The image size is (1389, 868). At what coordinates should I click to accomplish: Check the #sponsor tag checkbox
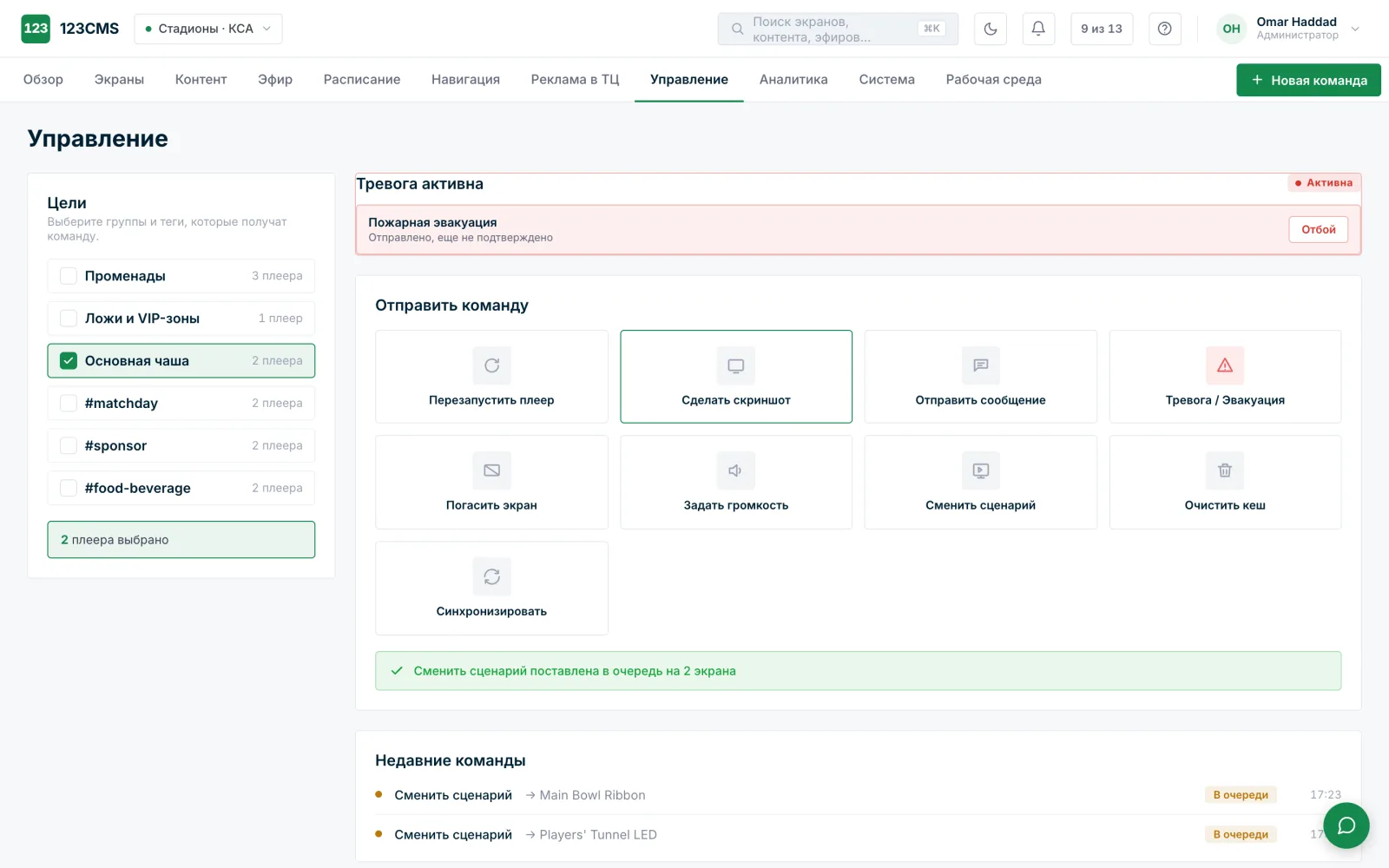click(x=69, y=446)
